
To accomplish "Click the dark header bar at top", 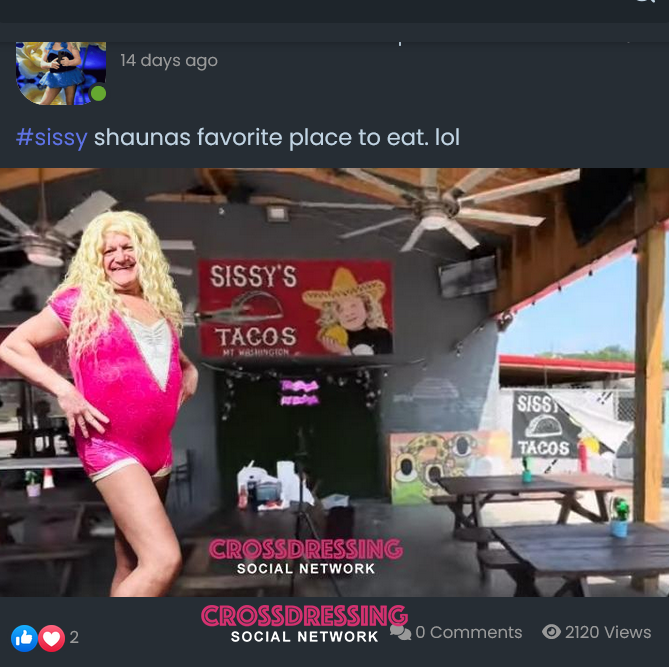I will tap(334, 11).
